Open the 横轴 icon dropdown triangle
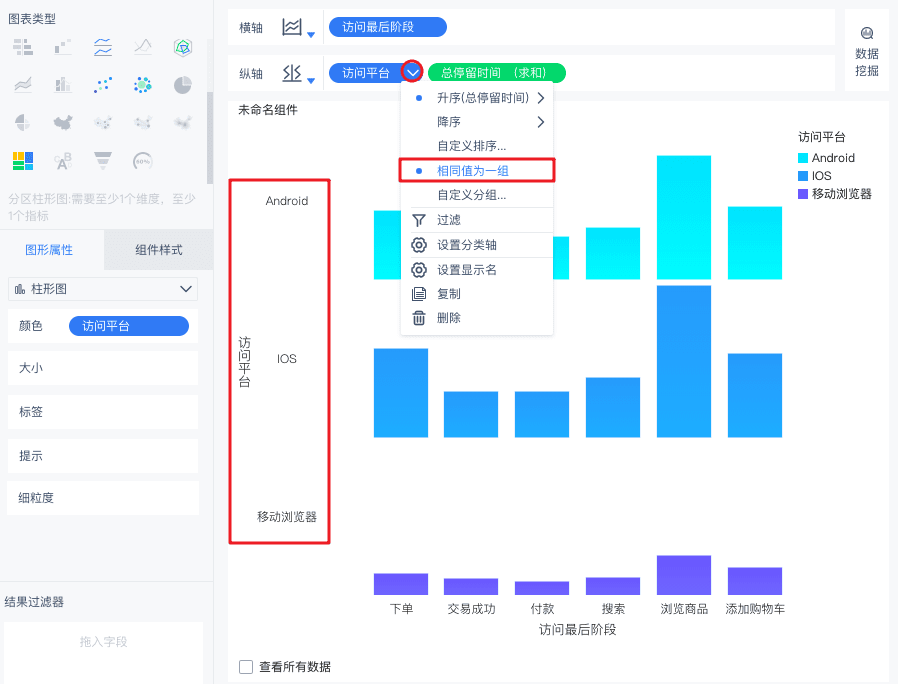The height and width of the screenshot is (684, 898). (x=311, y=35)
